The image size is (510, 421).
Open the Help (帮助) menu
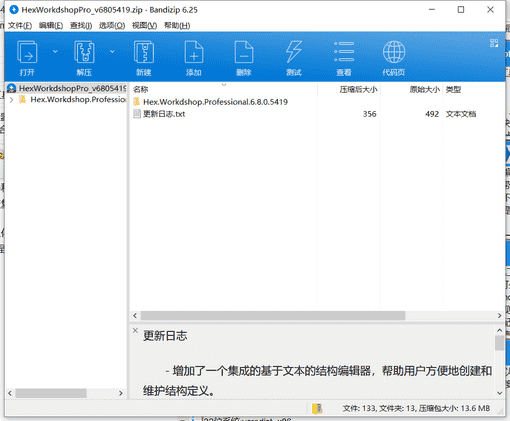click(177, 26)
